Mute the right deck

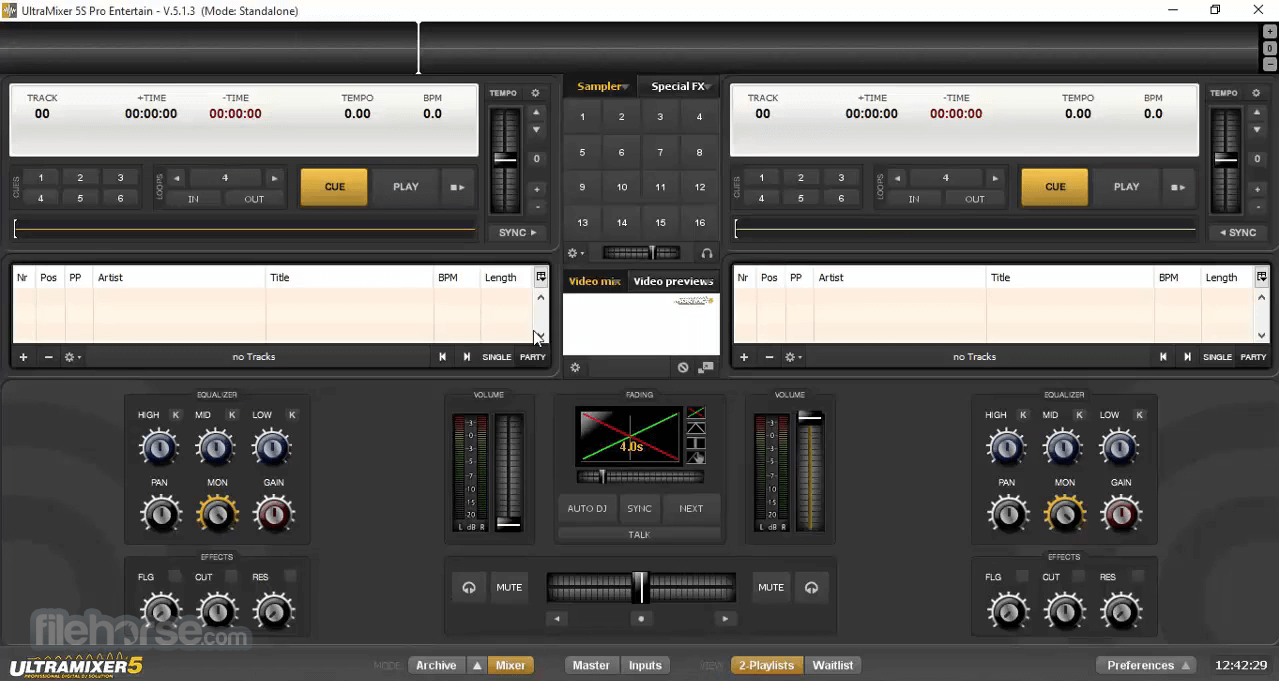[x=771, y=588]
